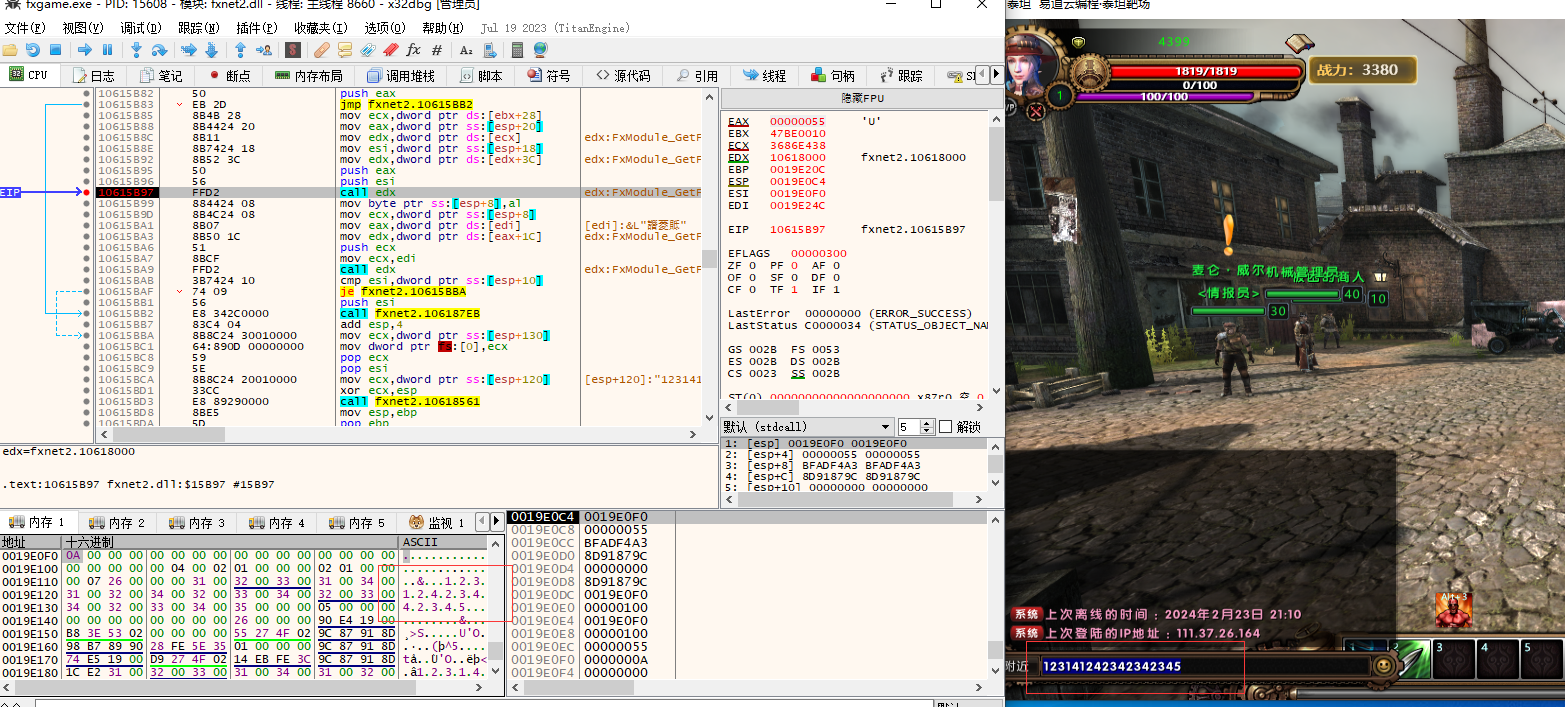
Task: Switch to the 调用堆栈 tab
Action: coord(400,75)
